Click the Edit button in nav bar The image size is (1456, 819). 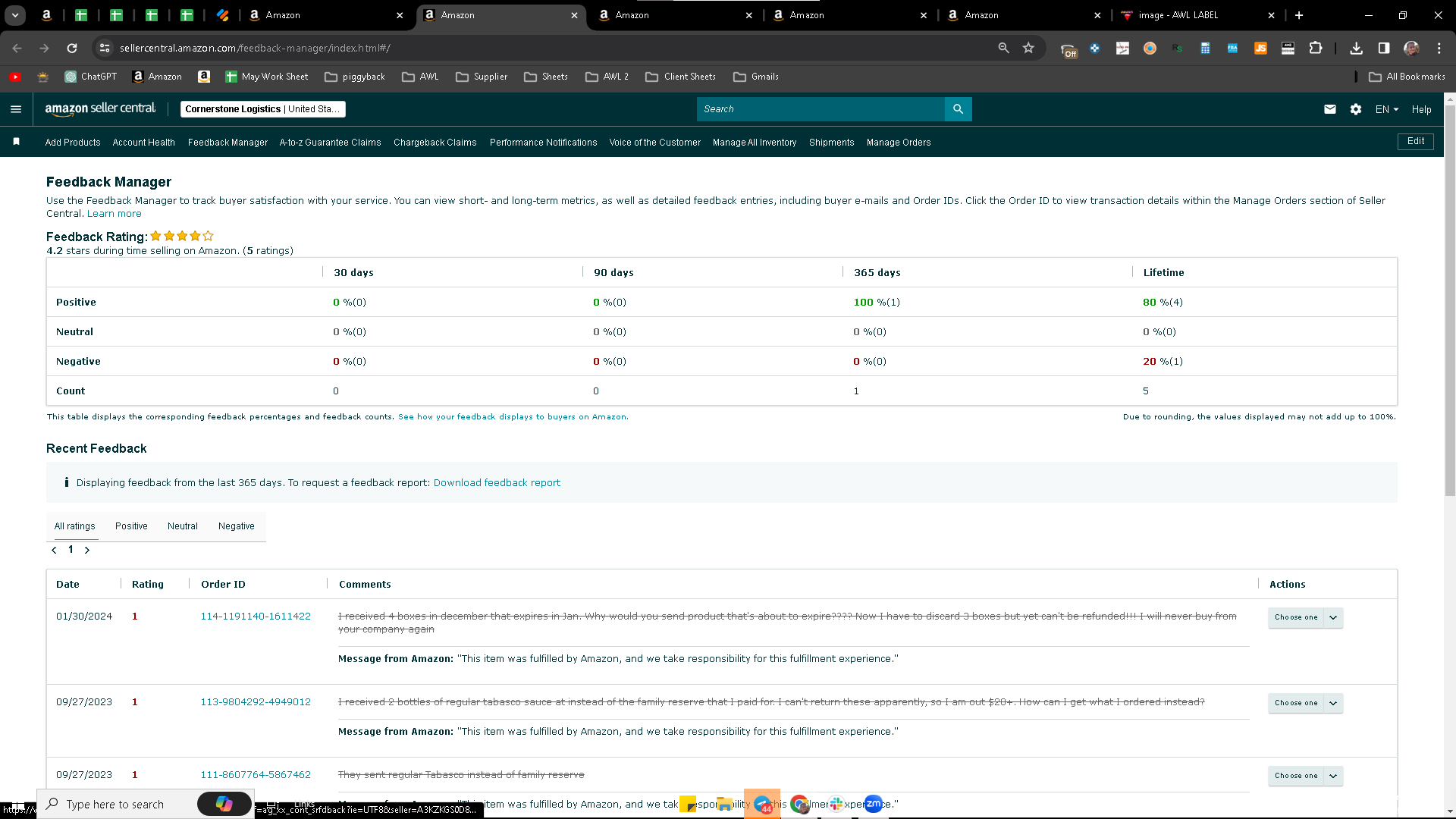pyautogui.click(x=1415, y=142)
